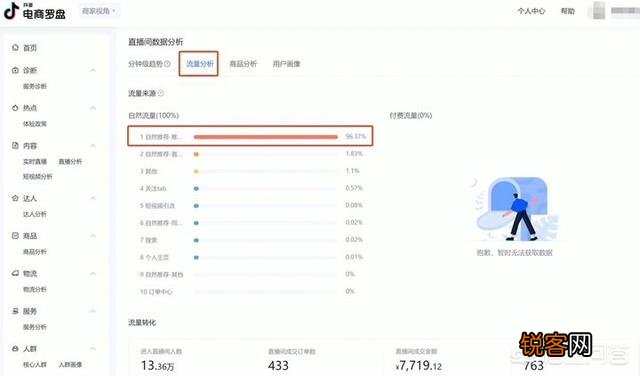Screen dimensions: 640x376
Task: Select row 8 个人主页 0.01%
Action: [251, 257]
